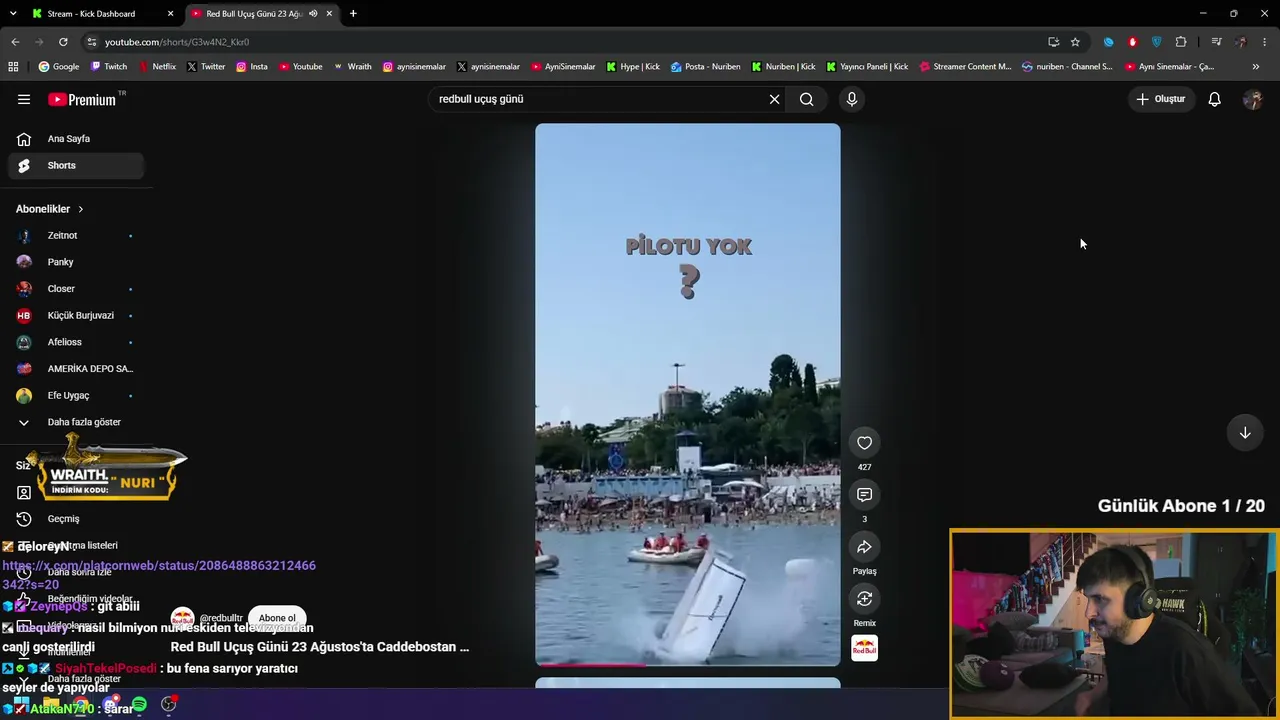The image size is (1280, 720).
Task: Open the tab search dropdown
Action: [13, 14]
